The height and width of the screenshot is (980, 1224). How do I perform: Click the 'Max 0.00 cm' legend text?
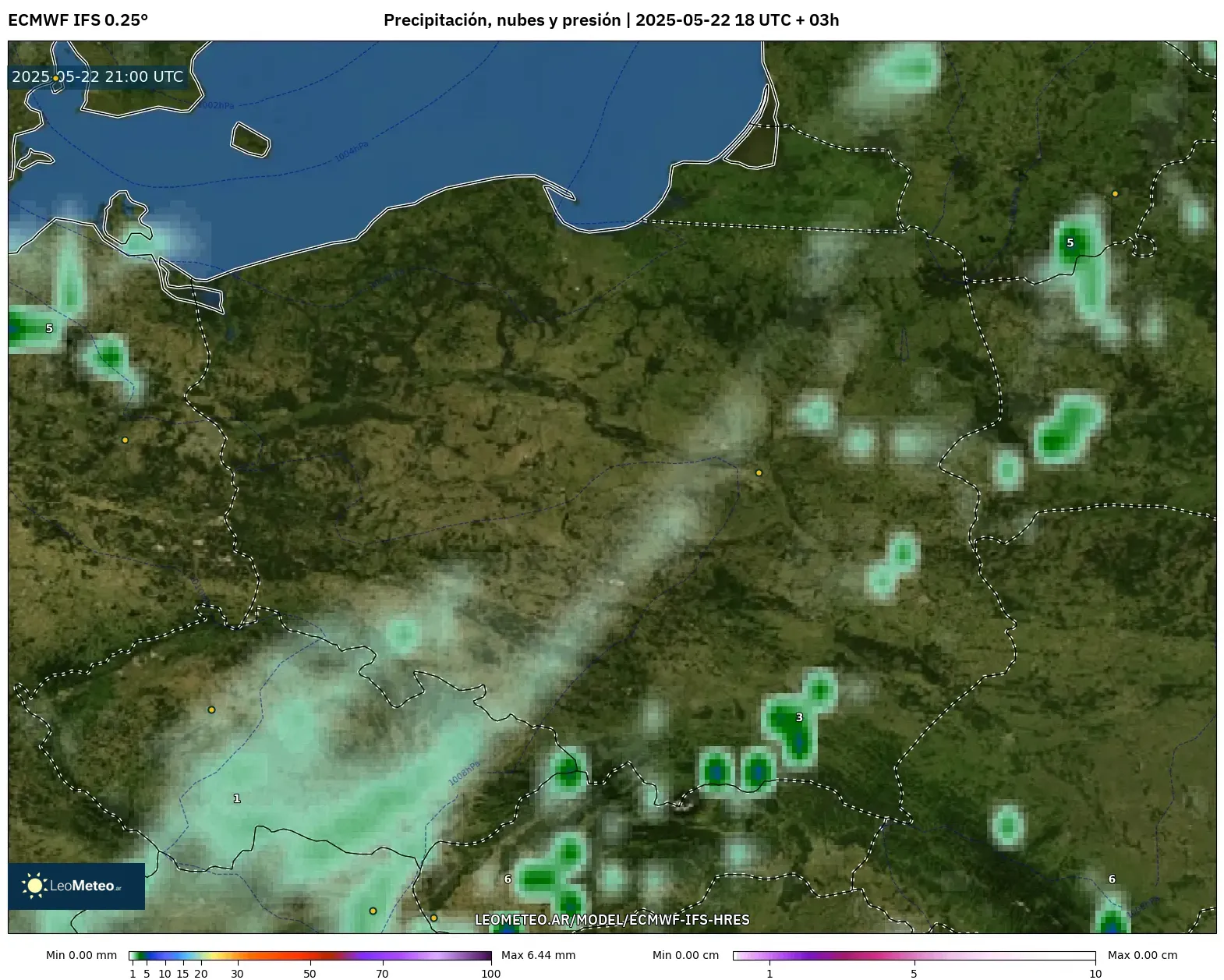pos(1143,955)
